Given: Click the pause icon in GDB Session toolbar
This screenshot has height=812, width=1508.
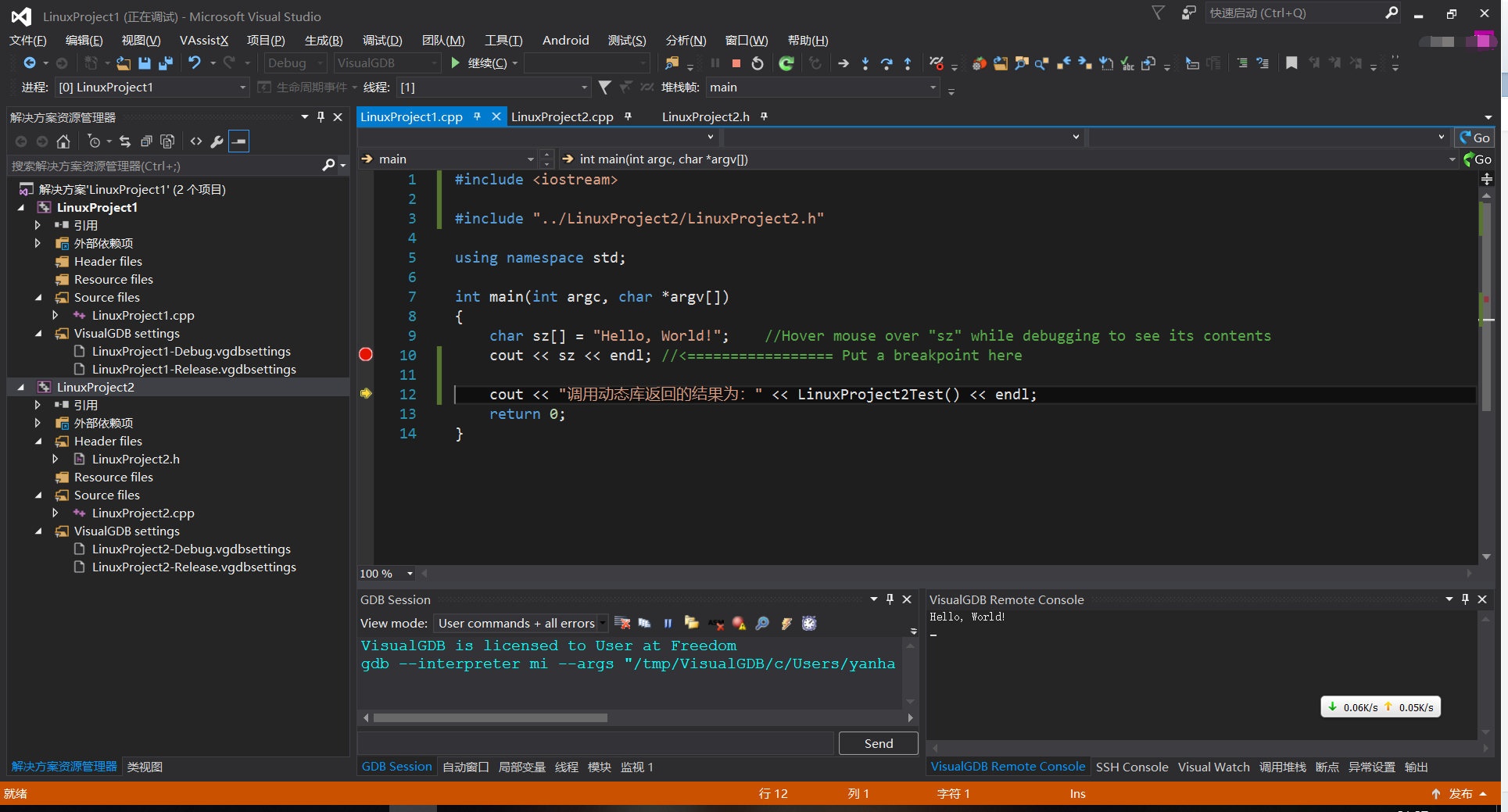Looking at the screenshot, I should pos(668,623).
